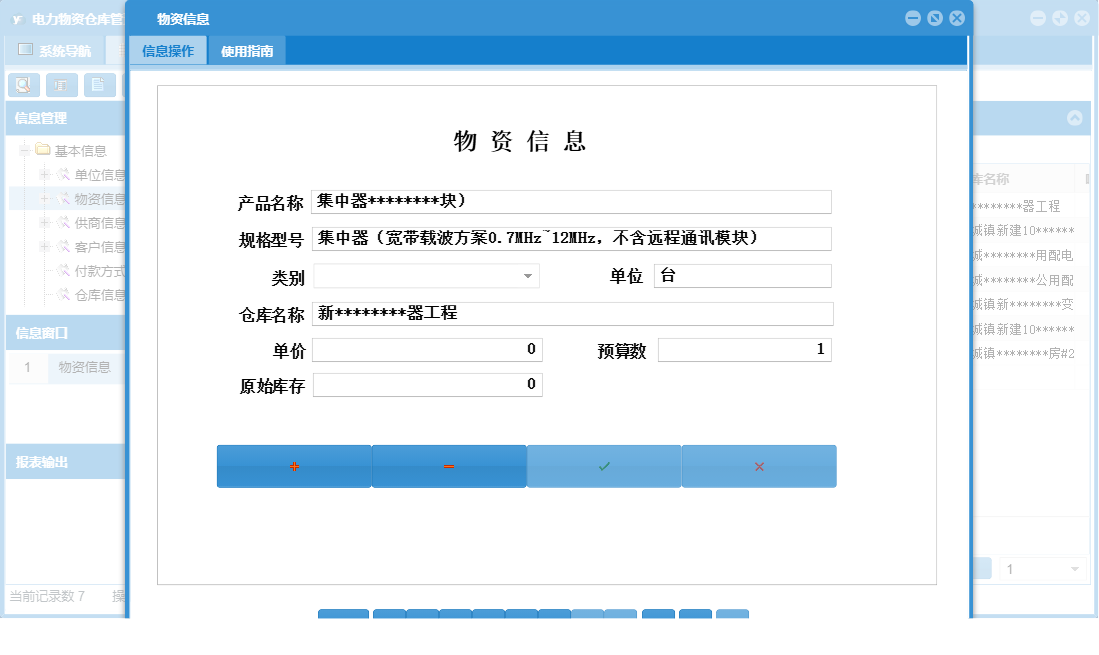This screenshot has height=655, width=1099.
Task: Click the second toolbar icon beside the magnifier
Action: click(x=62, y=85)
